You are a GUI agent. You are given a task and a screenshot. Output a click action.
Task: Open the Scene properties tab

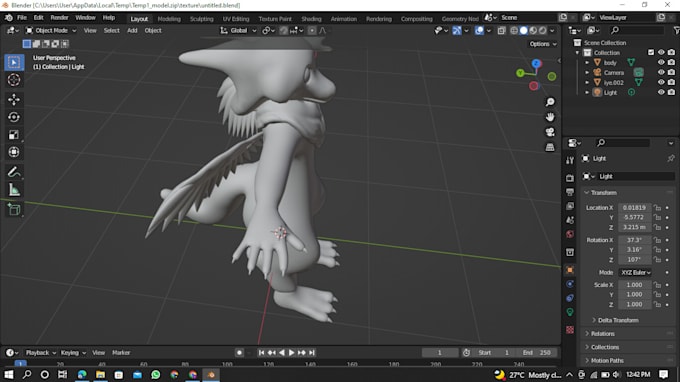[570, 220]
